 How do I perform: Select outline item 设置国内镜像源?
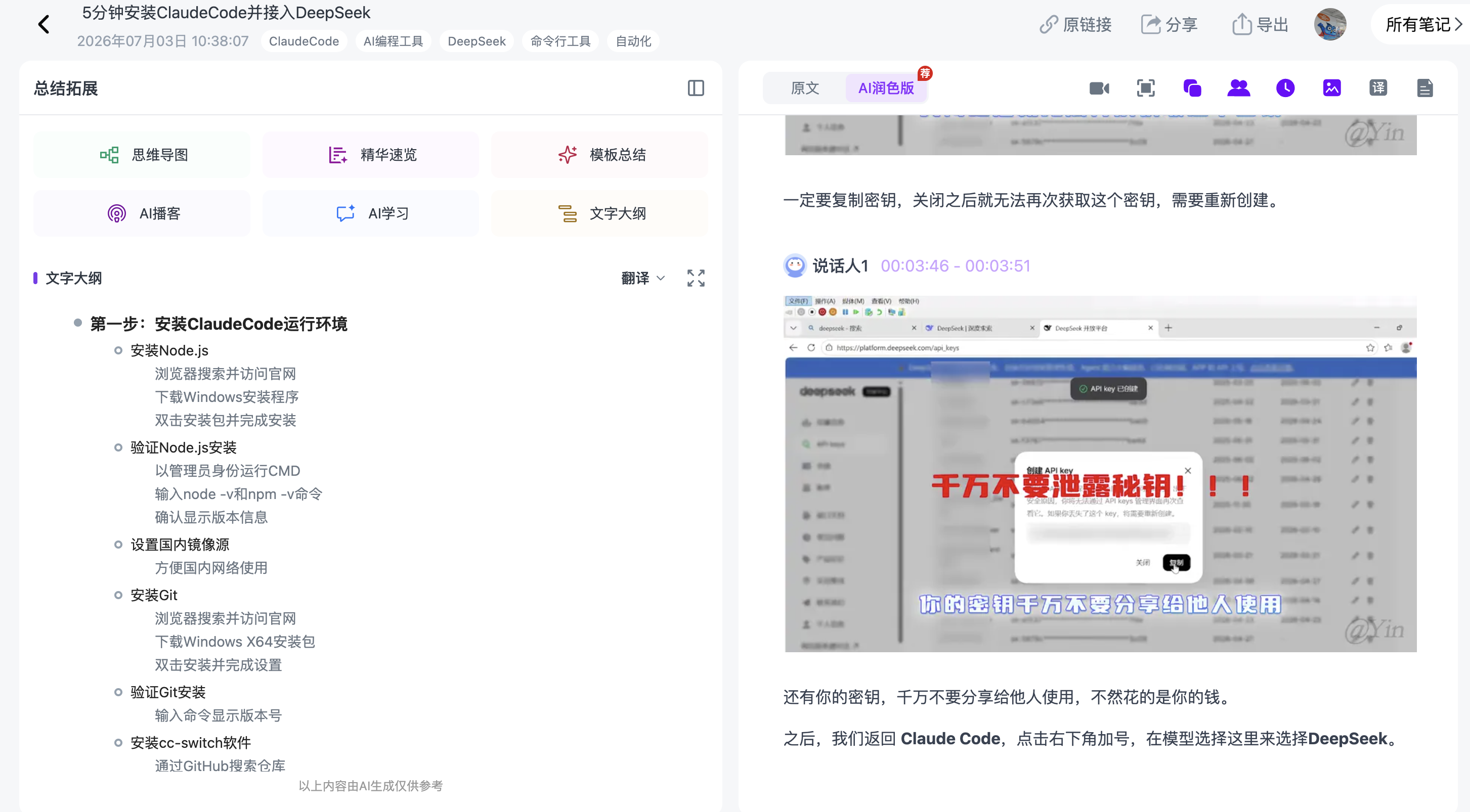pos(180,545)
